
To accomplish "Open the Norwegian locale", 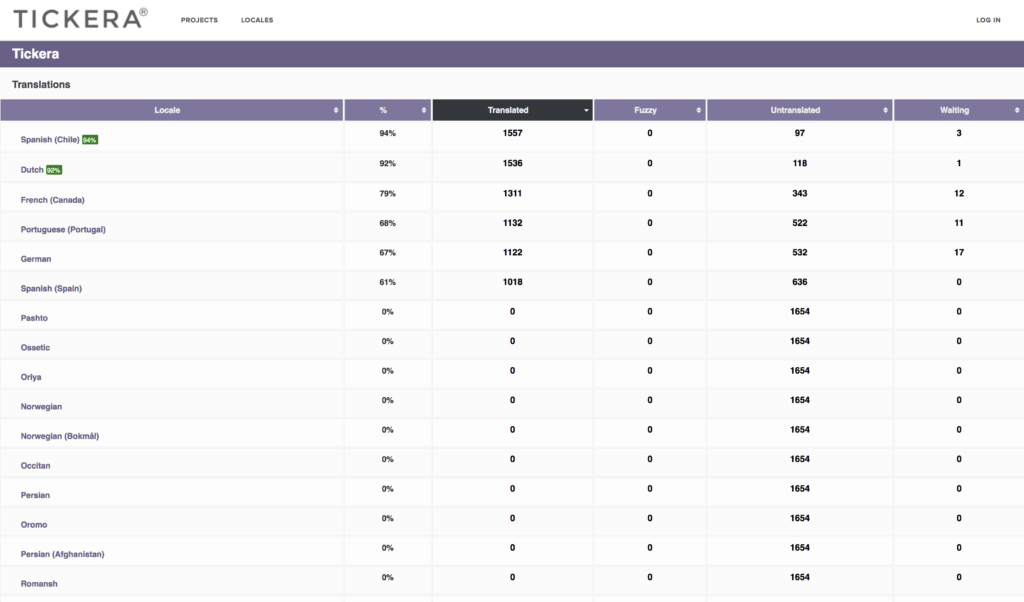I will click(41, 406).
